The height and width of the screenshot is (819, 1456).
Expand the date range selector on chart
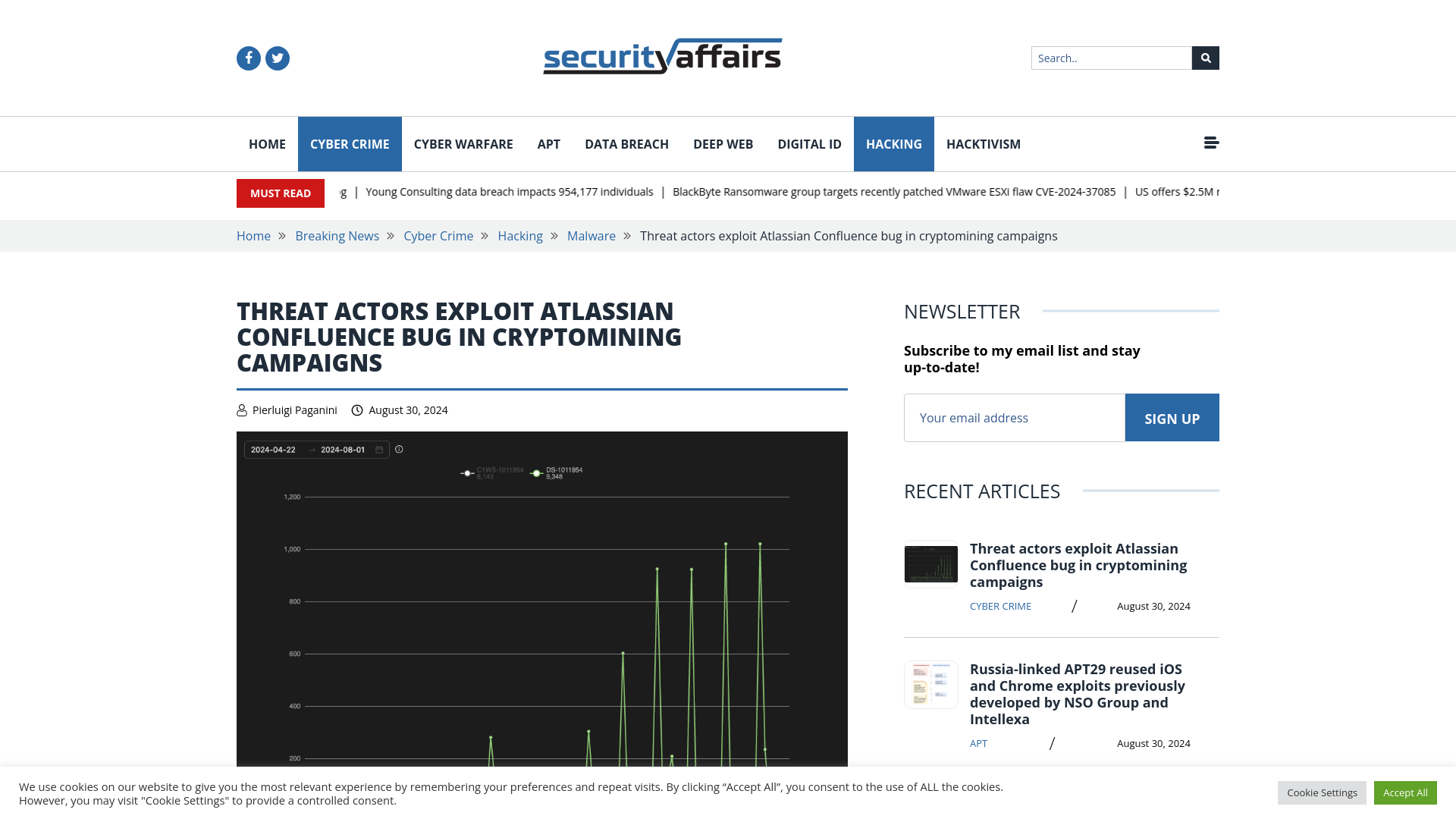(380, 450)
